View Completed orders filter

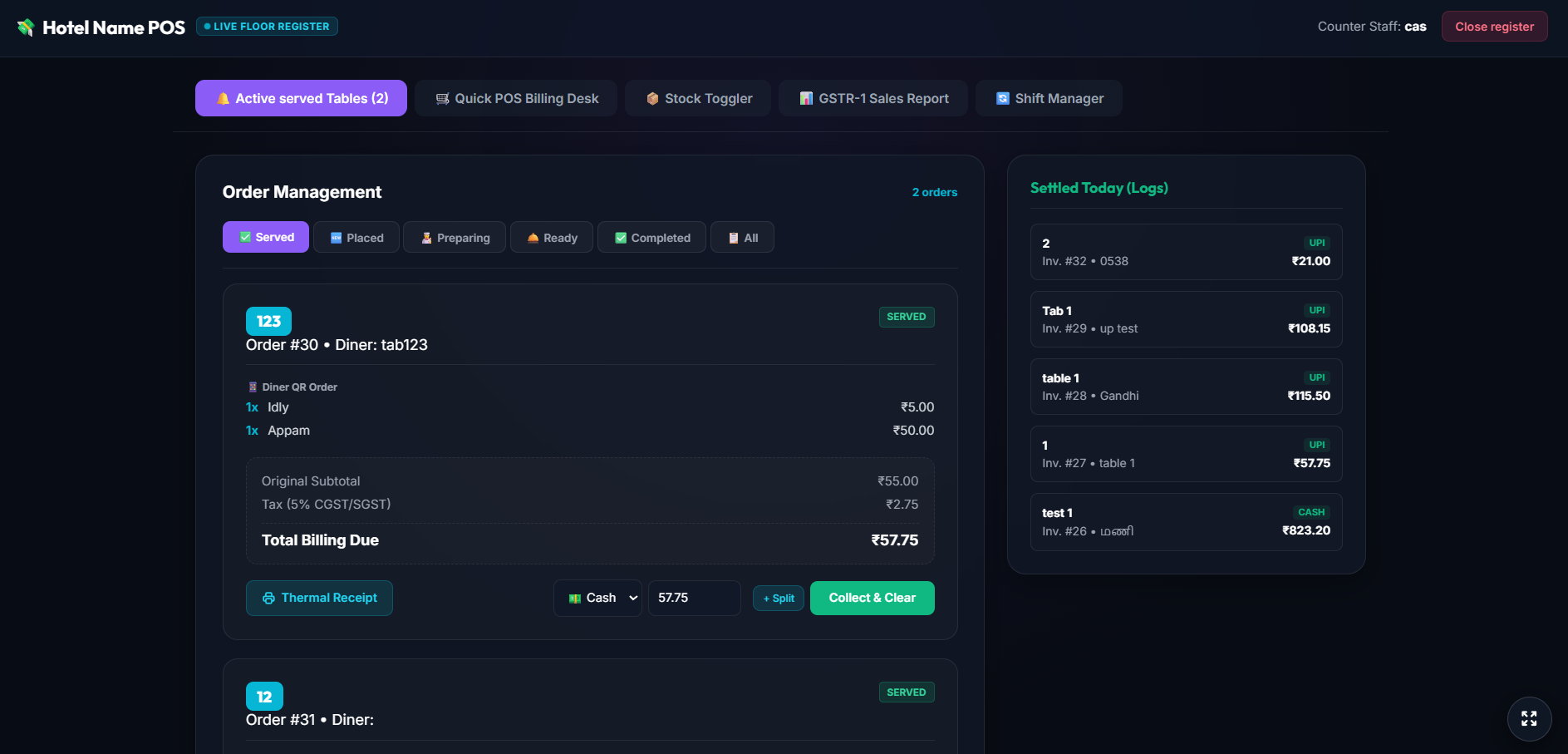[x=652, y=237]
